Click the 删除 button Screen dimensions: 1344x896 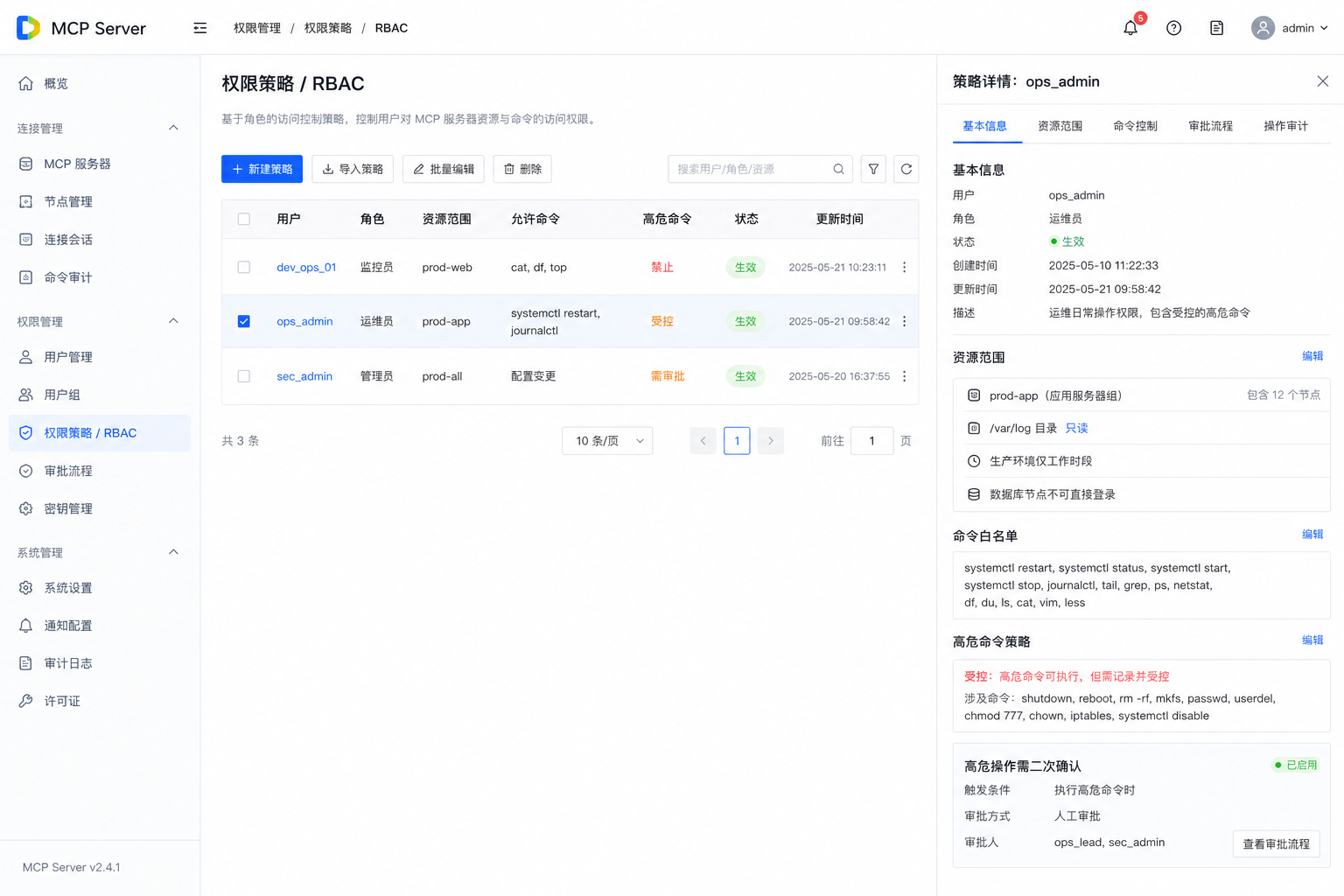click(x=522, y=169)
